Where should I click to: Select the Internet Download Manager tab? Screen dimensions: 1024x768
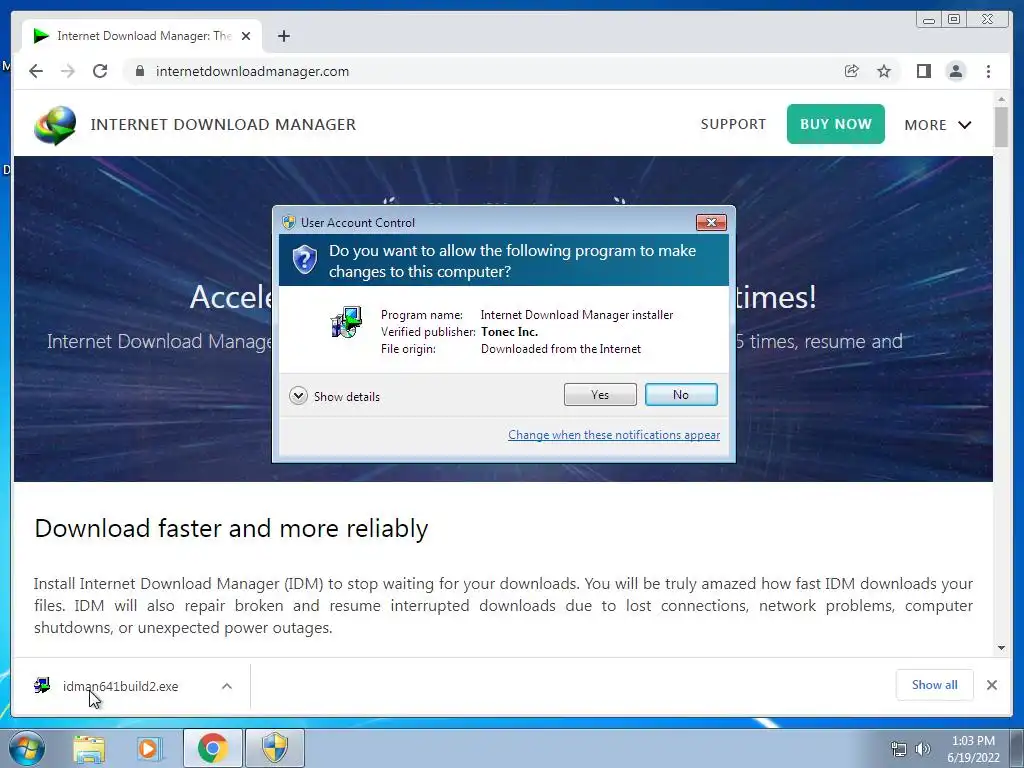[x=142, y=36]
